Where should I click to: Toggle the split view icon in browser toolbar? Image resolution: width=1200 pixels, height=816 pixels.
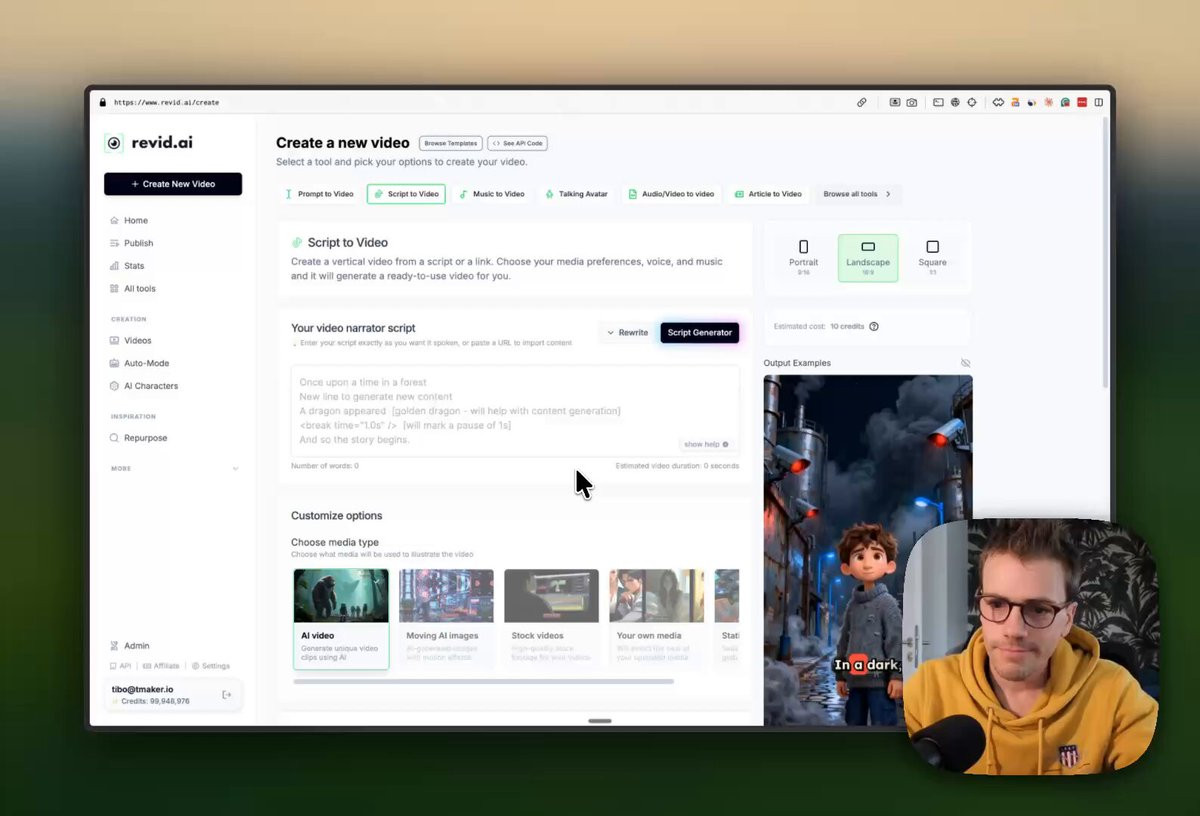pos(1098,102)
